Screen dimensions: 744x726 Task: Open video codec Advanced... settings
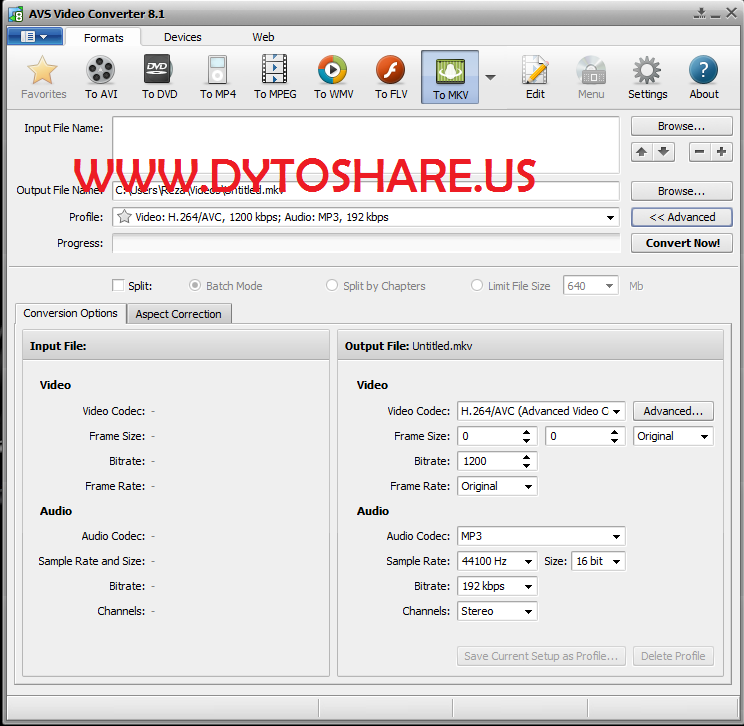pyautogui.click(x=673, y=411)
